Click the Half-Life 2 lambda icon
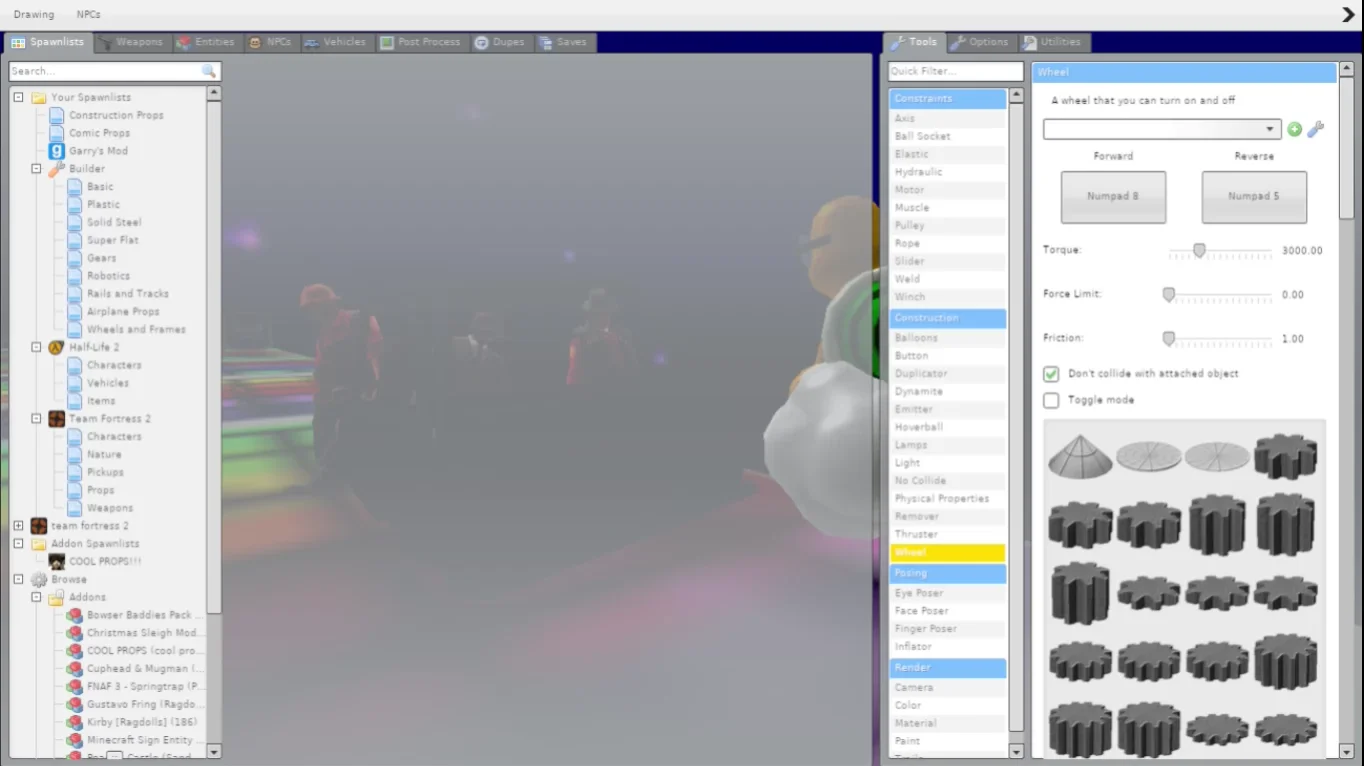This screenshot has width=1364, height=766. (x=57, y=347)
